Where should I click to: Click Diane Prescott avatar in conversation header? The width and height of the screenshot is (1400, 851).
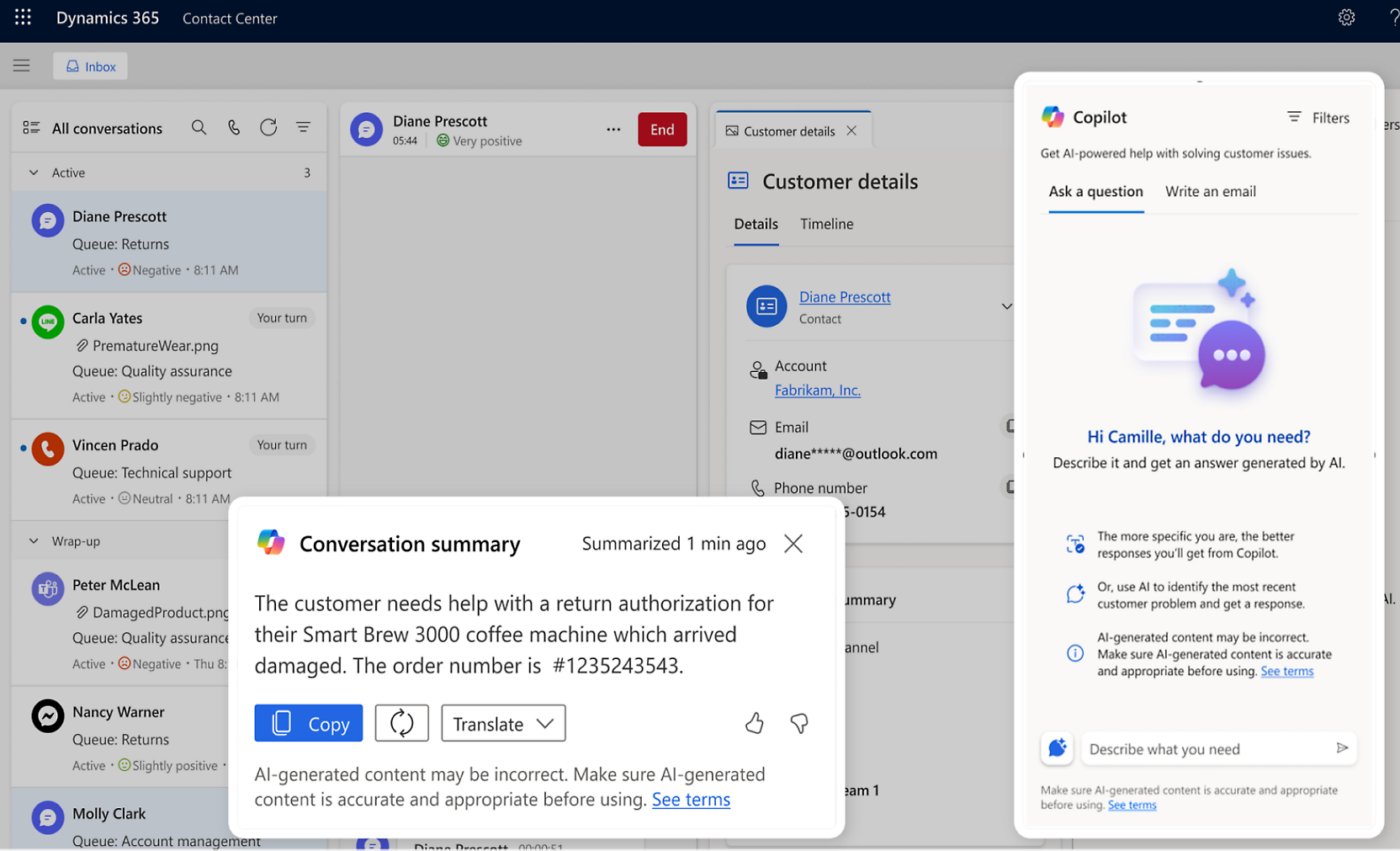(x=367, y=130)
